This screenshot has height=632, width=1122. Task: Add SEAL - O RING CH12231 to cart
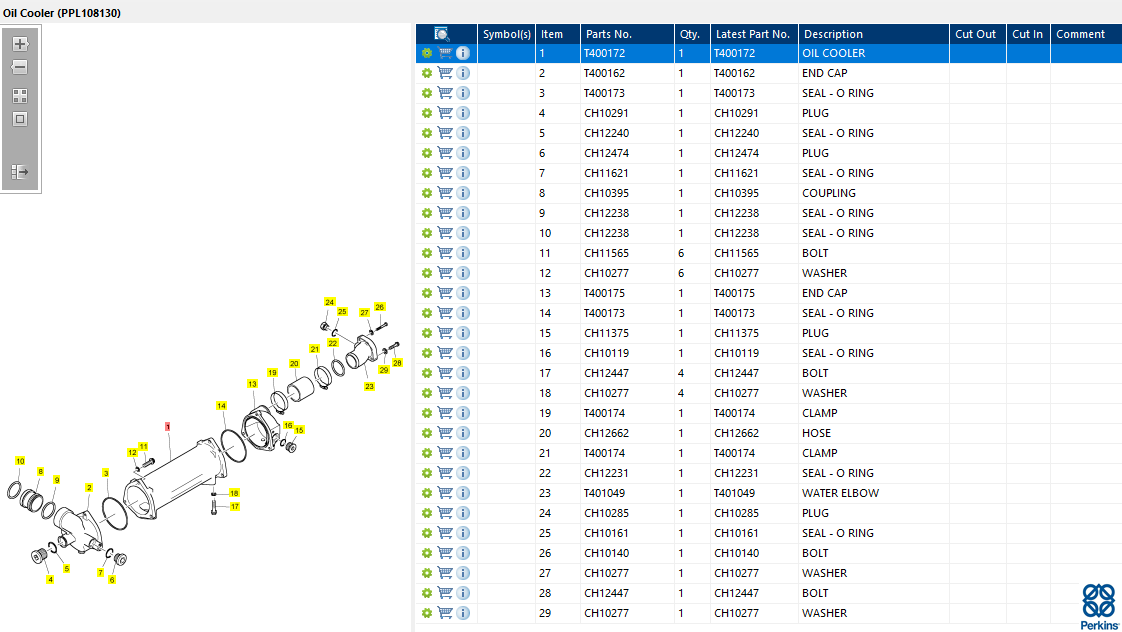pyautogui.click(x=445, y=473)
